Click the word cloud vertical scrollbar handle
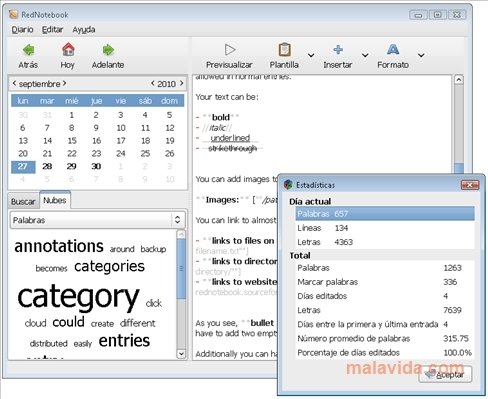The height and width of the screenshot is (399, 488). click(181, 269)
